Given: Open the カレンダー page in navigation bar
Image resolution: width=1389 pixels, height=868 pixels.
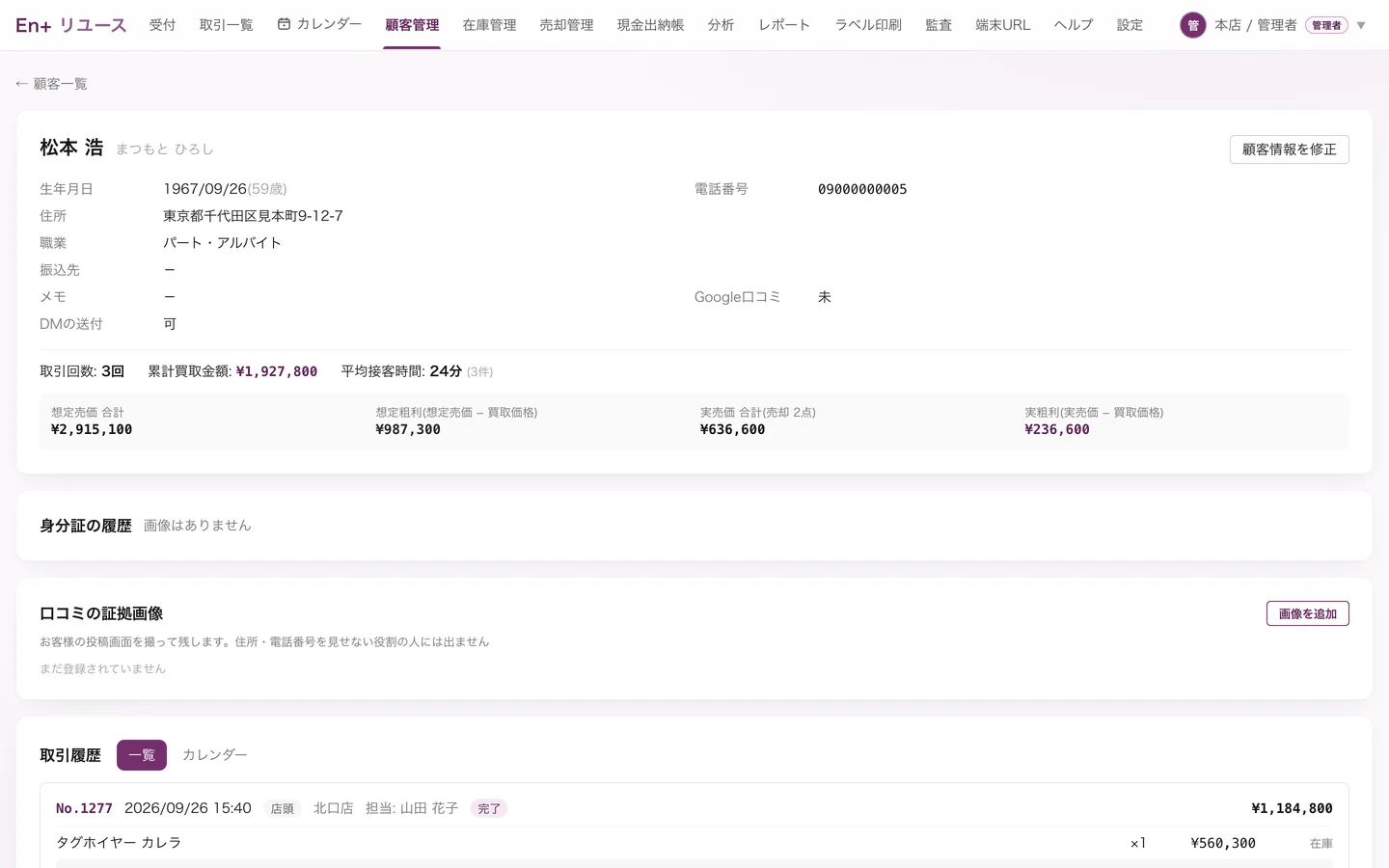Looking at the screenshot, I should coord(319,24).
